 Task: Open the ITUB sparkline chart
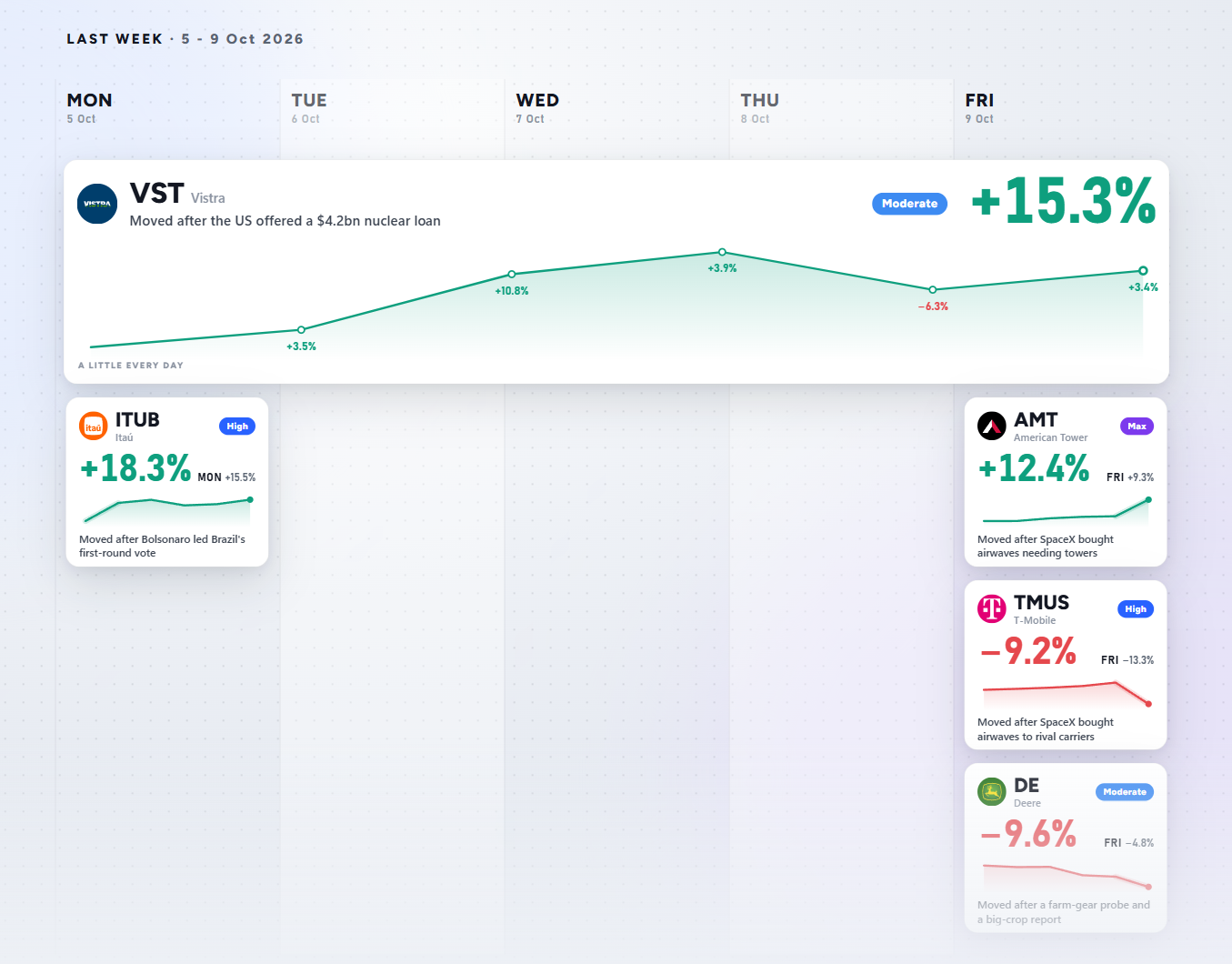(167, 509)
